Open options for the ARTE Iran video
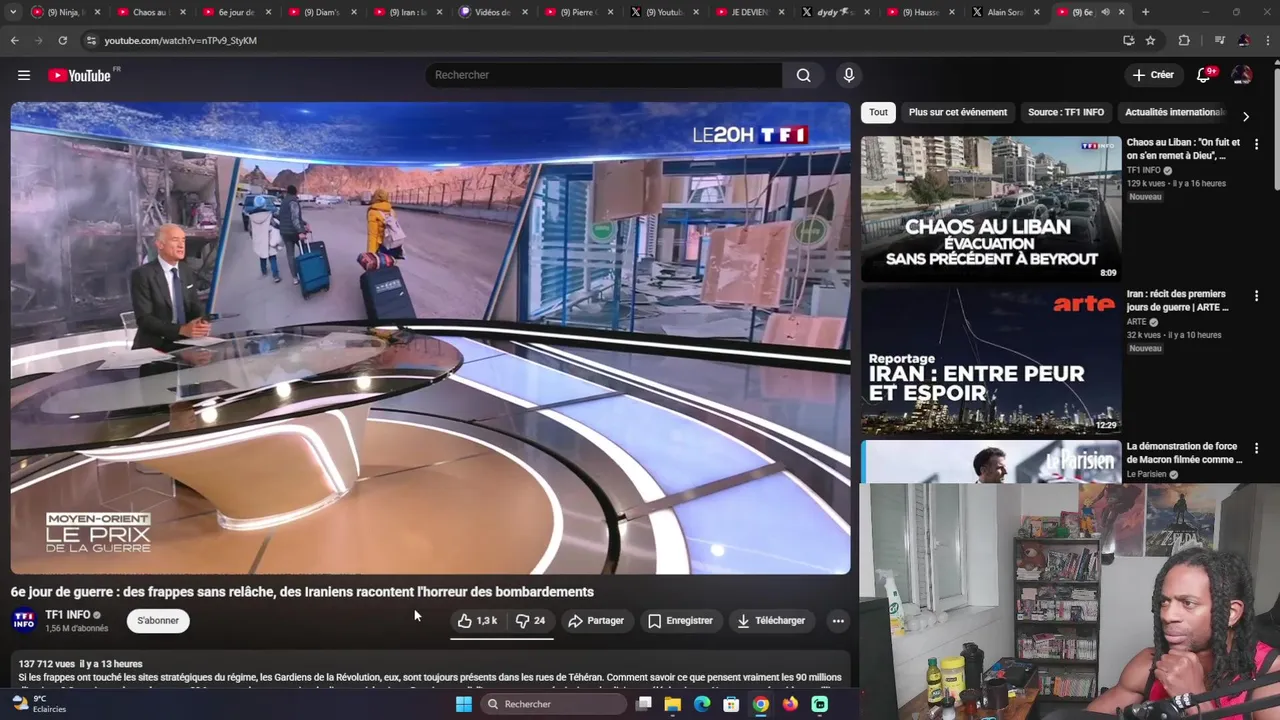This screenshot has width=1280, height=720. point(1256,296)
